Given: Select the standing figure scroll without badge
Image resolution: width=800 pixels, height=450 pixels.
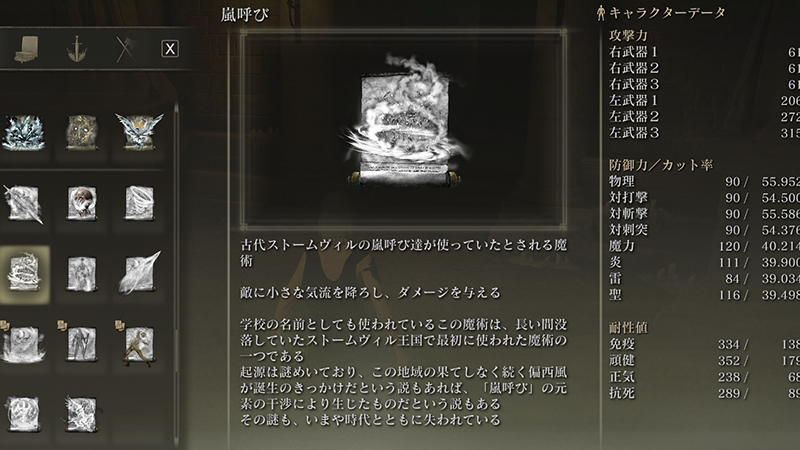Looking at the screenshot, I should (82, 274).
